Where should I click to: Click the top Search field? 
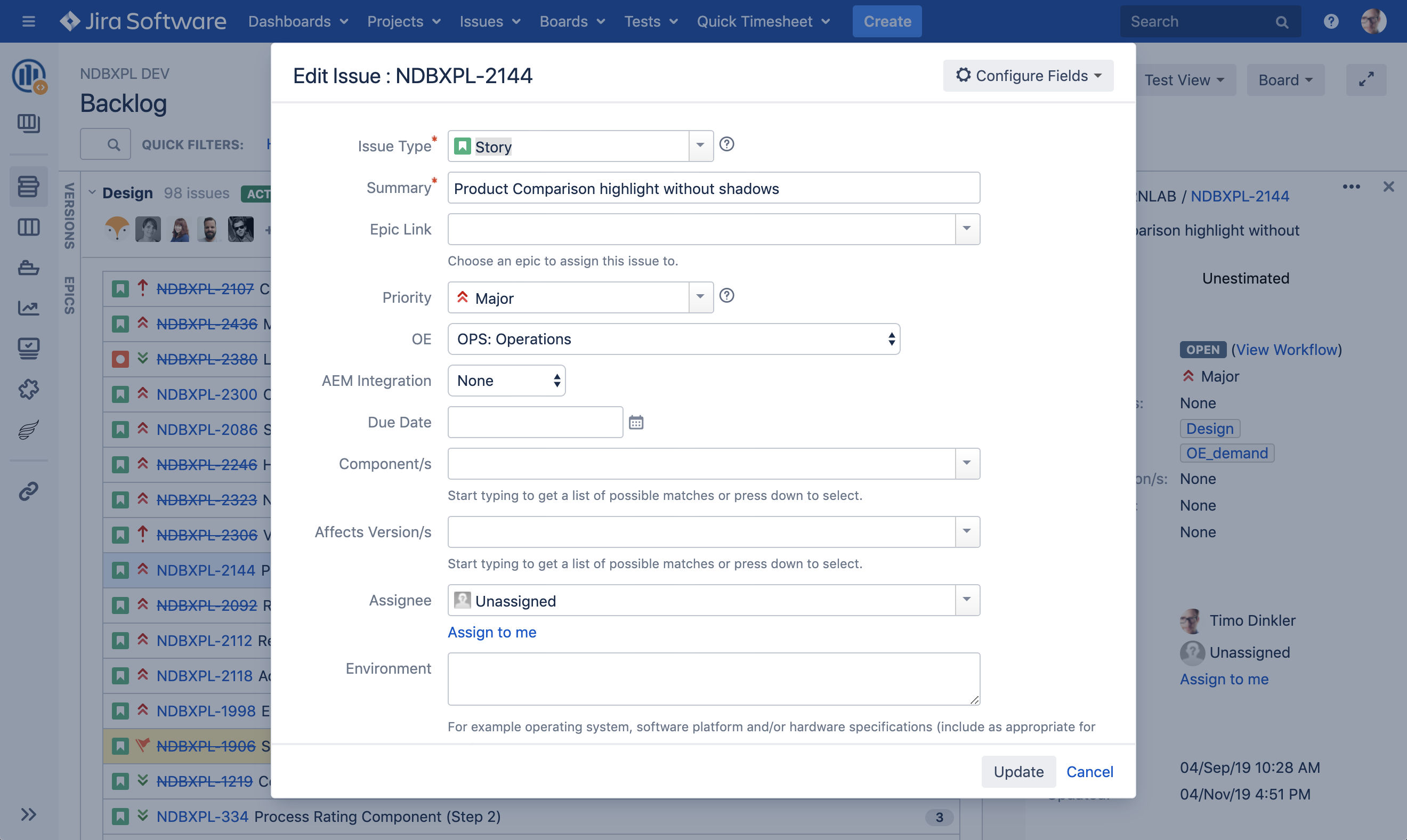point(1210,21)
